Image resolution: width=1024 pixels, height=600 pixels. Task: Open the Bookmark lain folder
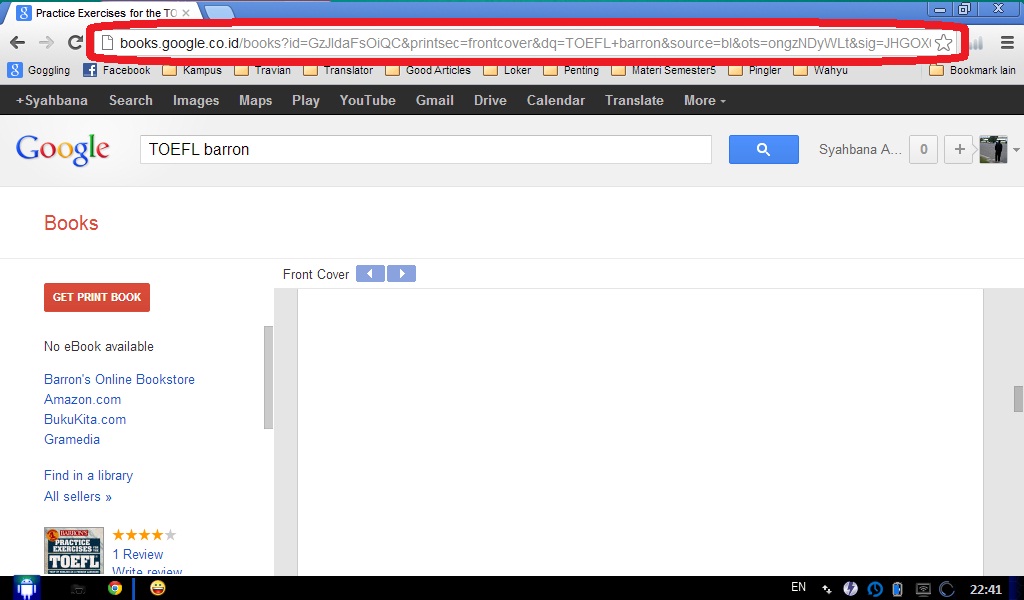973,70
